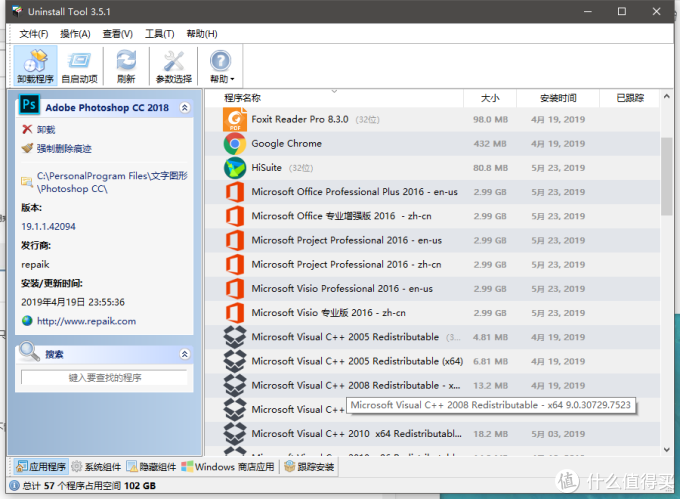
Task: Click the magnifier search panel icon
Action: [29, 351]
